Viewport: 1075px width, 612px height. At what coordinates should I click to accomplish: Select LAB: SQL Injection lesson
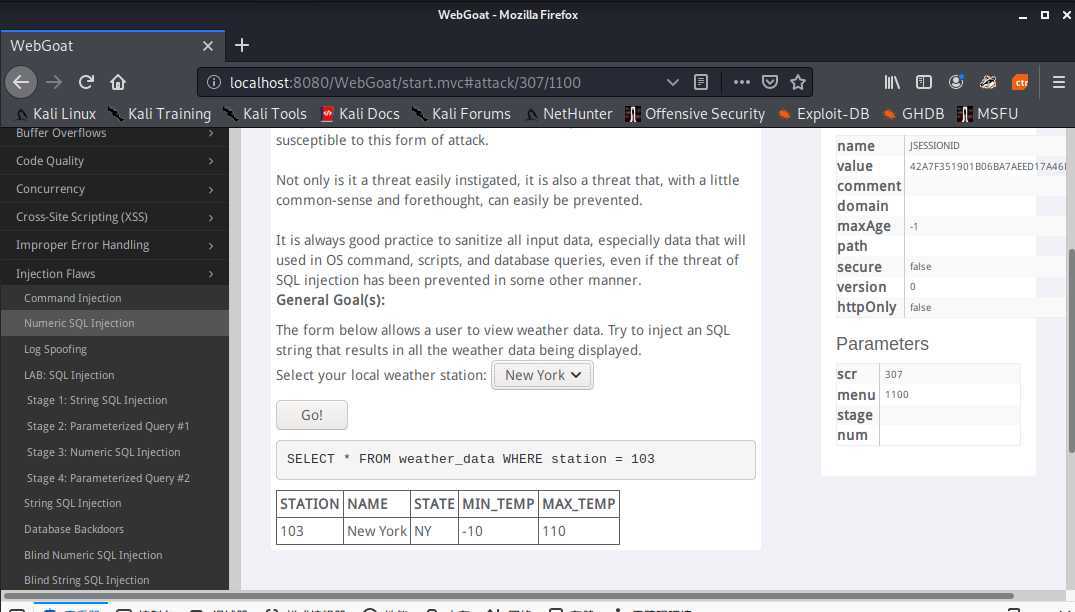(x=69, y=375)
